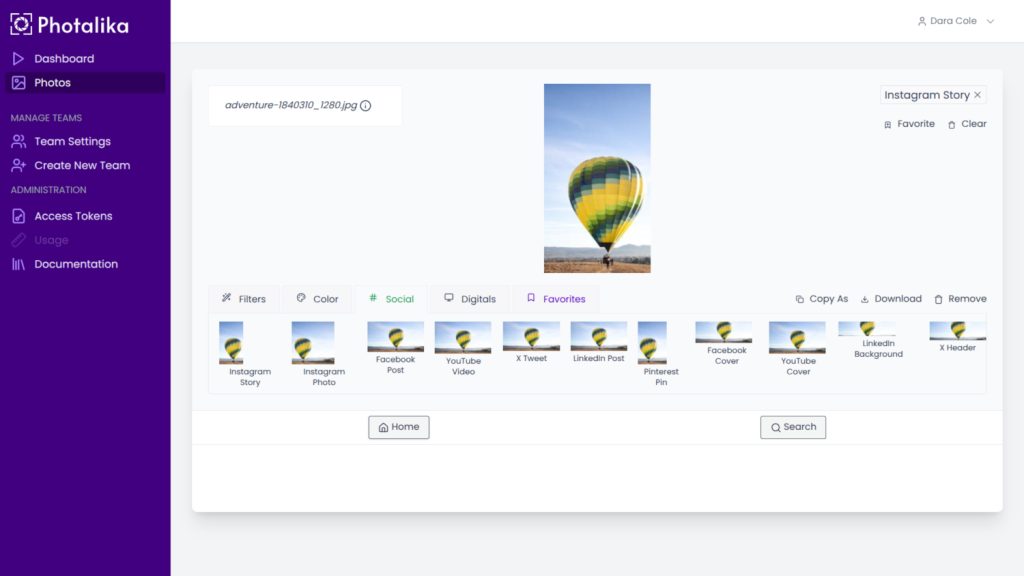Switch to the Color tab
This screenshot has width=1024, height=576.
click(x=316, y=299)
